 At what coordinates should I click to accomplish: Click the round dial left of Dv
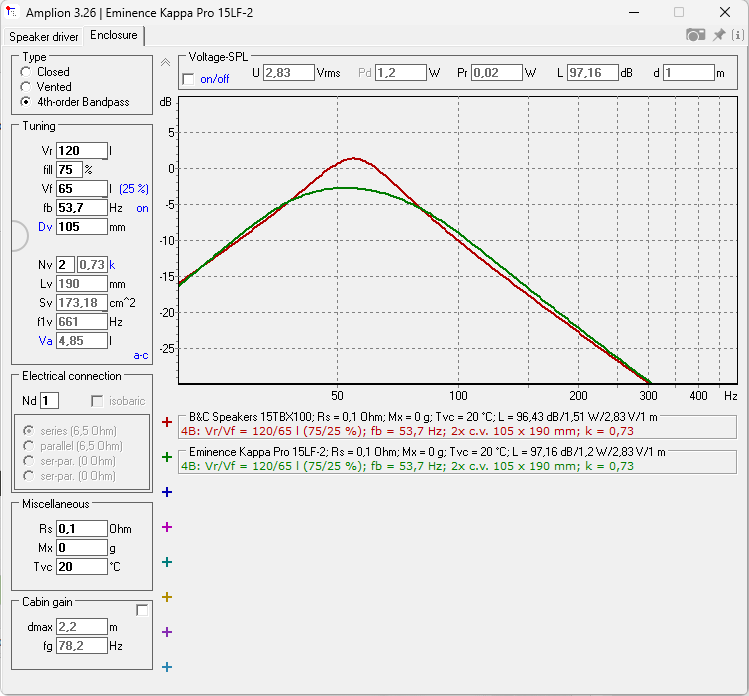[x=19, y=236]
